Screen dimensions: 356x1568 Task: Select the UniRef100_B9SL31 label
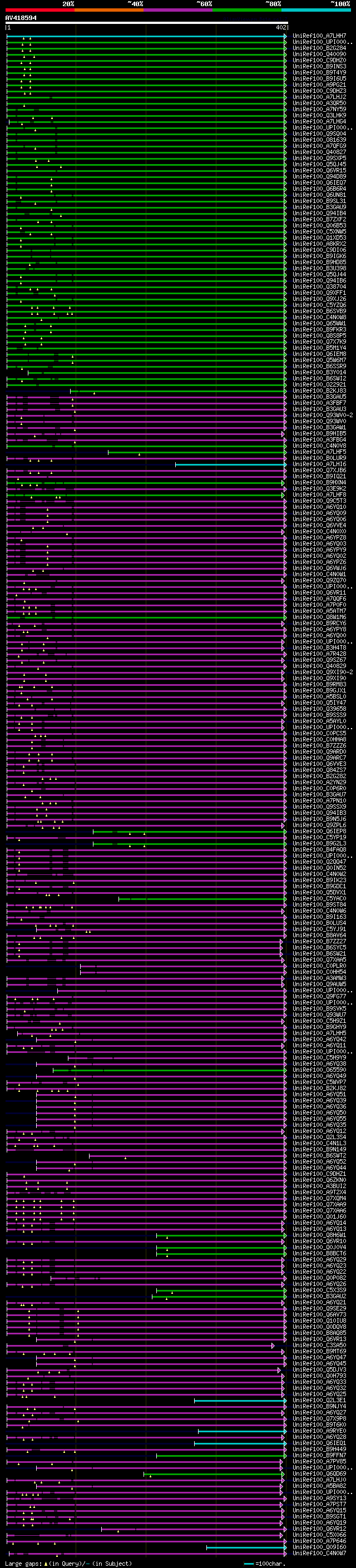tap(319, 201)
